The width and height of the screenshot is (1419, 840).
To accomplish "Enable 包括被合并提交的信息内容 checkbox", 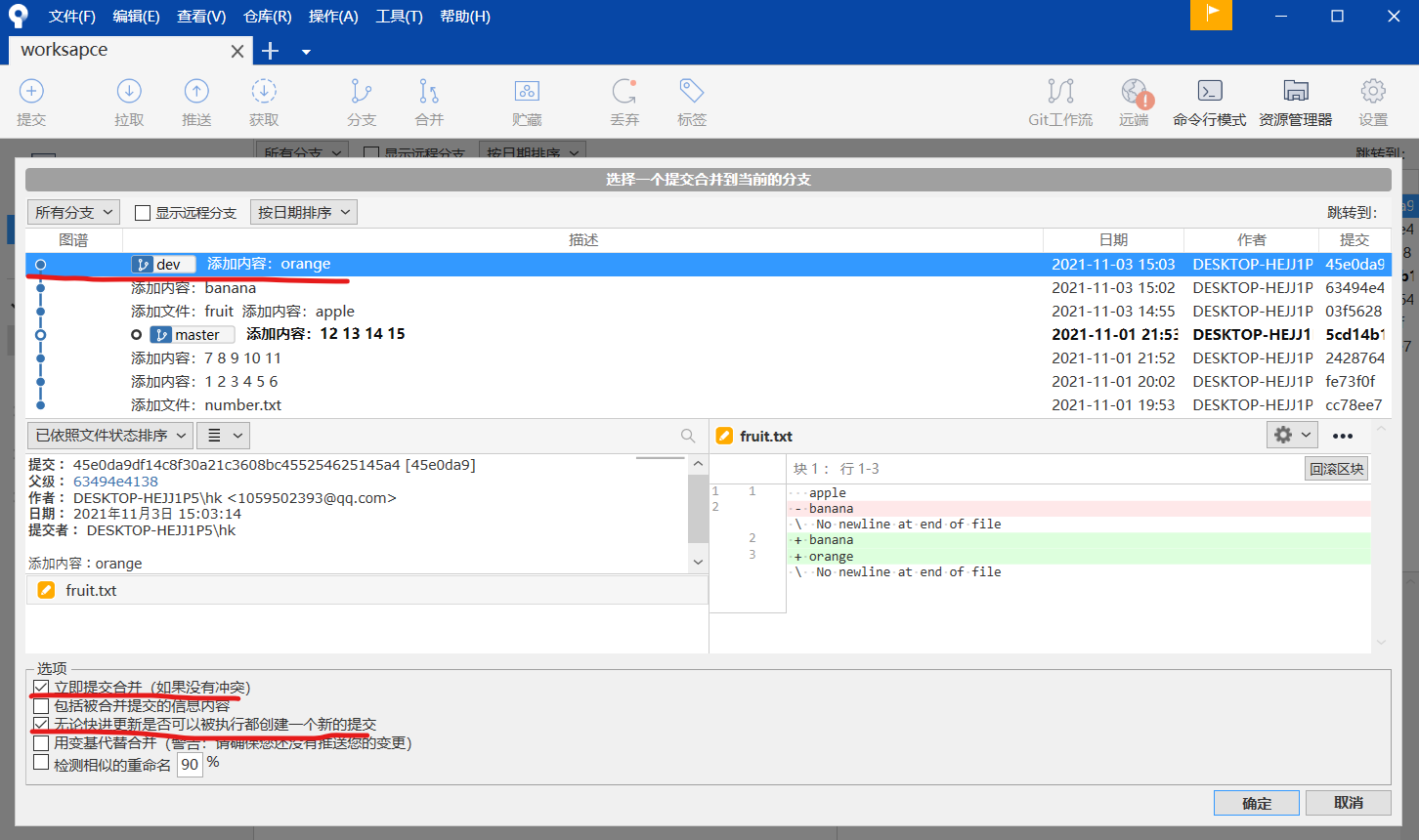I will click(41, 705).
